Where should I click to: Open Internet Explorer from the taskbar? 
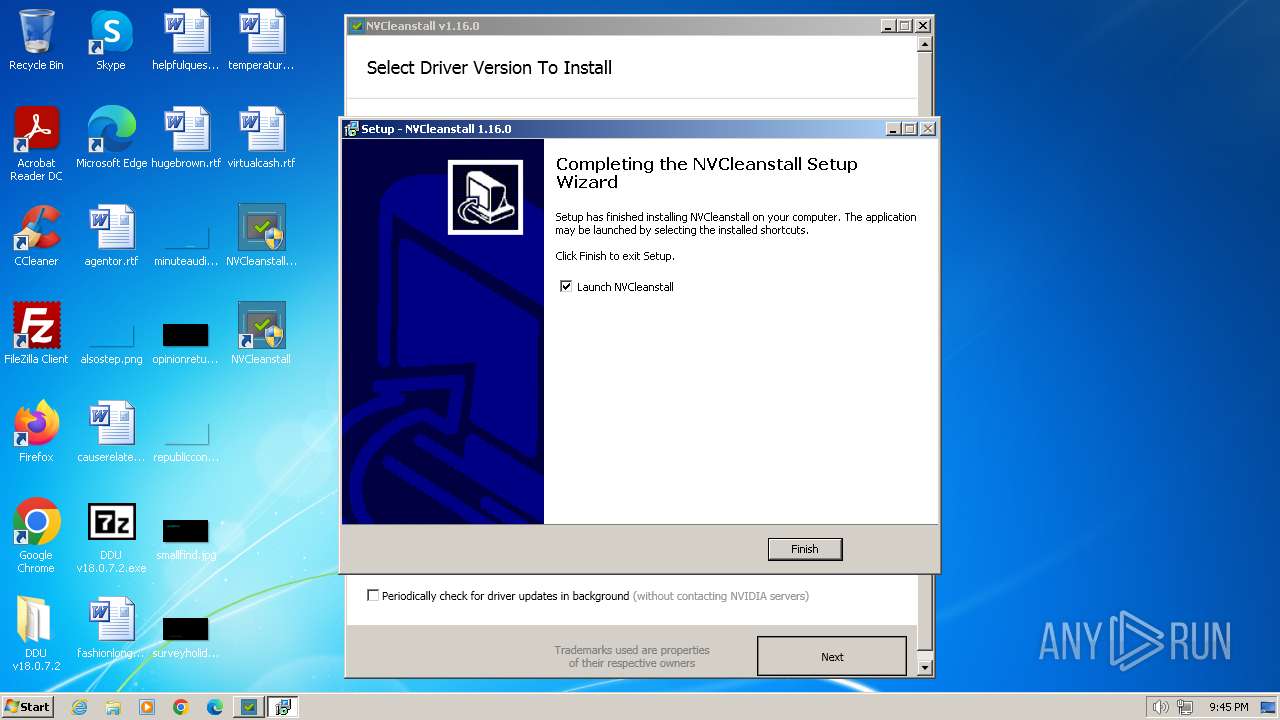click(x=79, y=707)
